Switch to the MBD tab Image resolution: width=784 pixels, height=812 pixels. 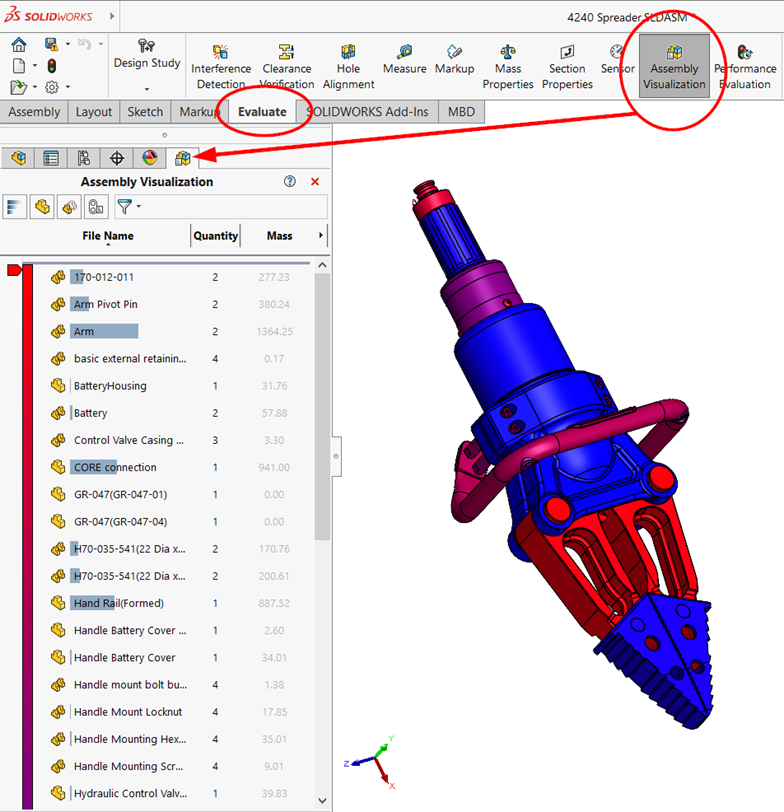point(461,112)
